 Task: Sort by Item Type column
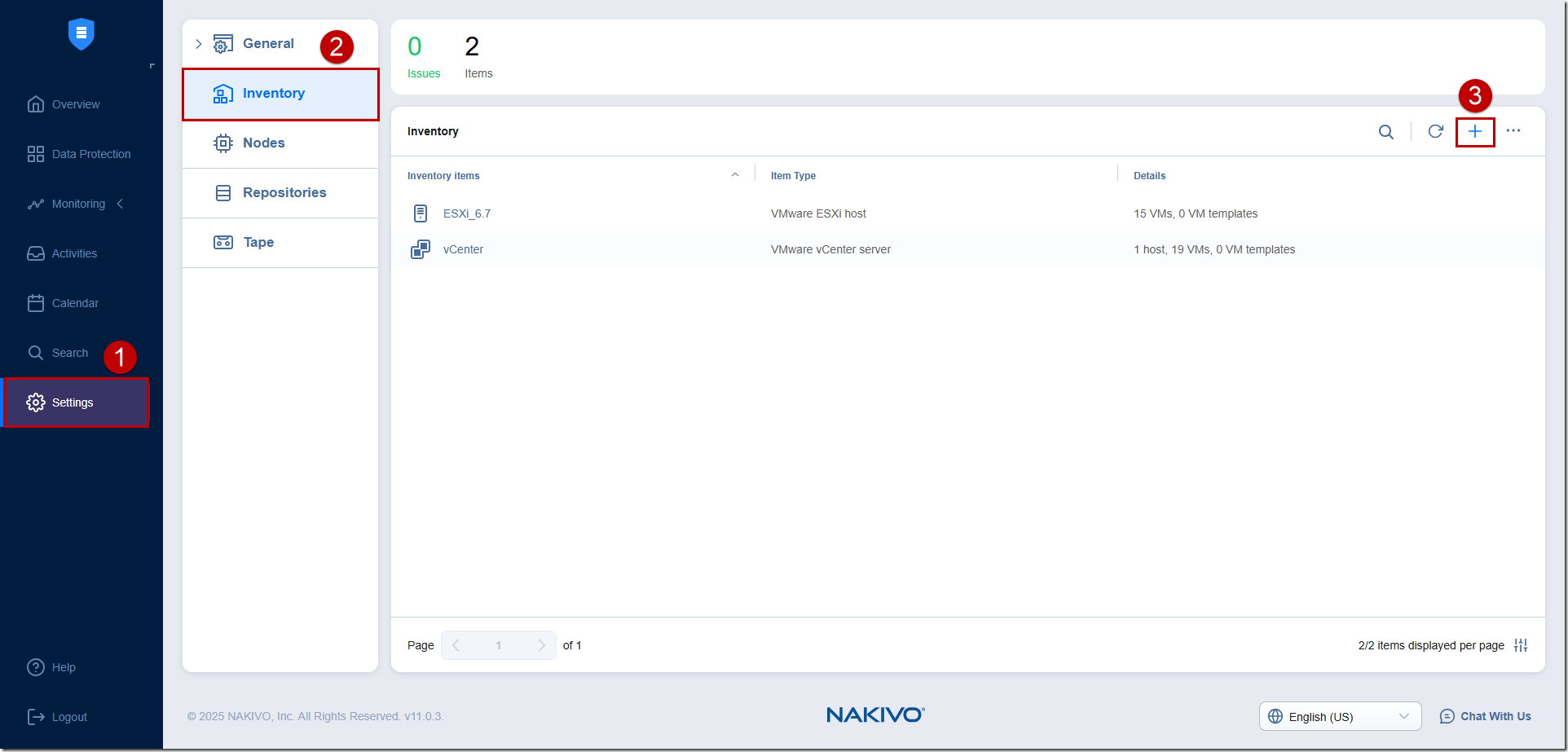click(x=793, y=176)
